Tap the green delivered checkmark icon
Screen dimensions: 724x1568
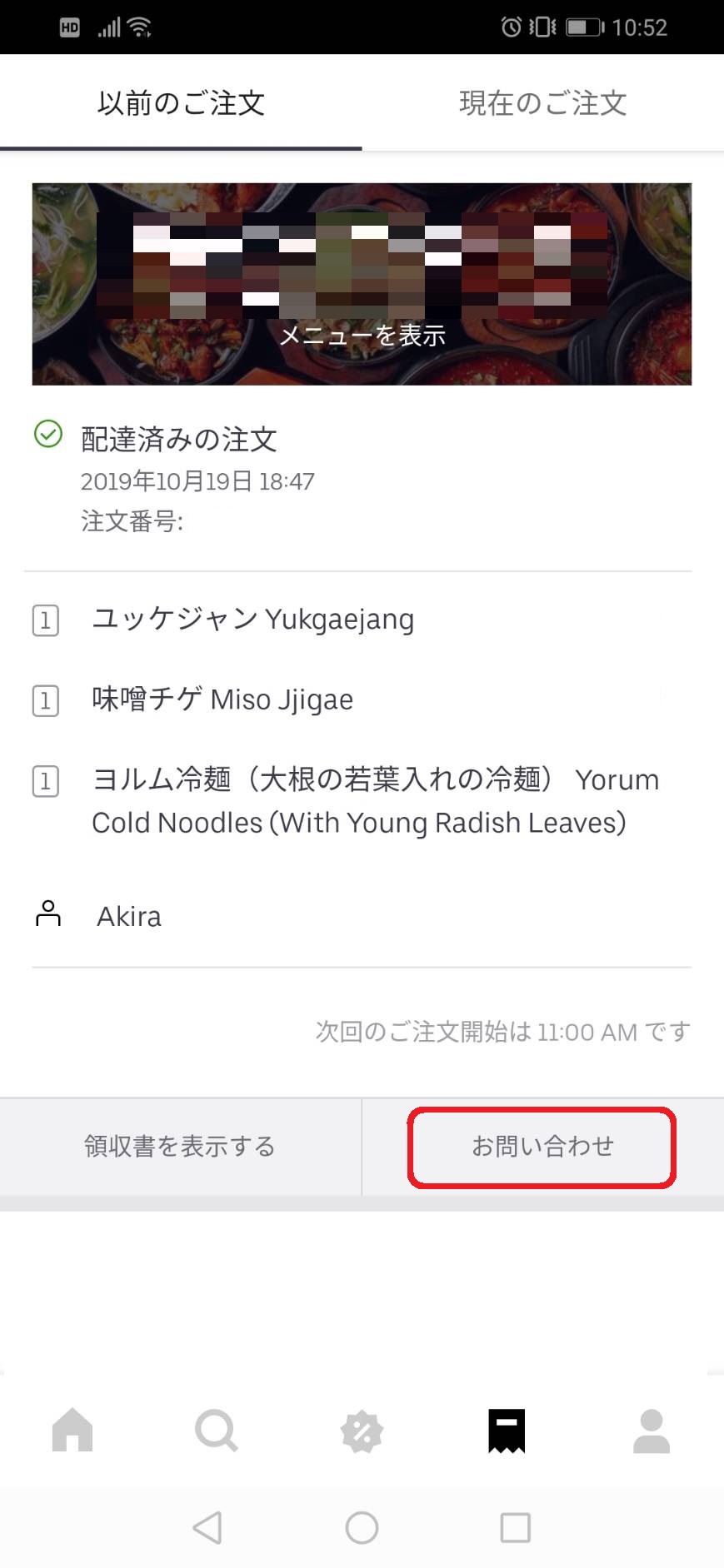[48, 434]
